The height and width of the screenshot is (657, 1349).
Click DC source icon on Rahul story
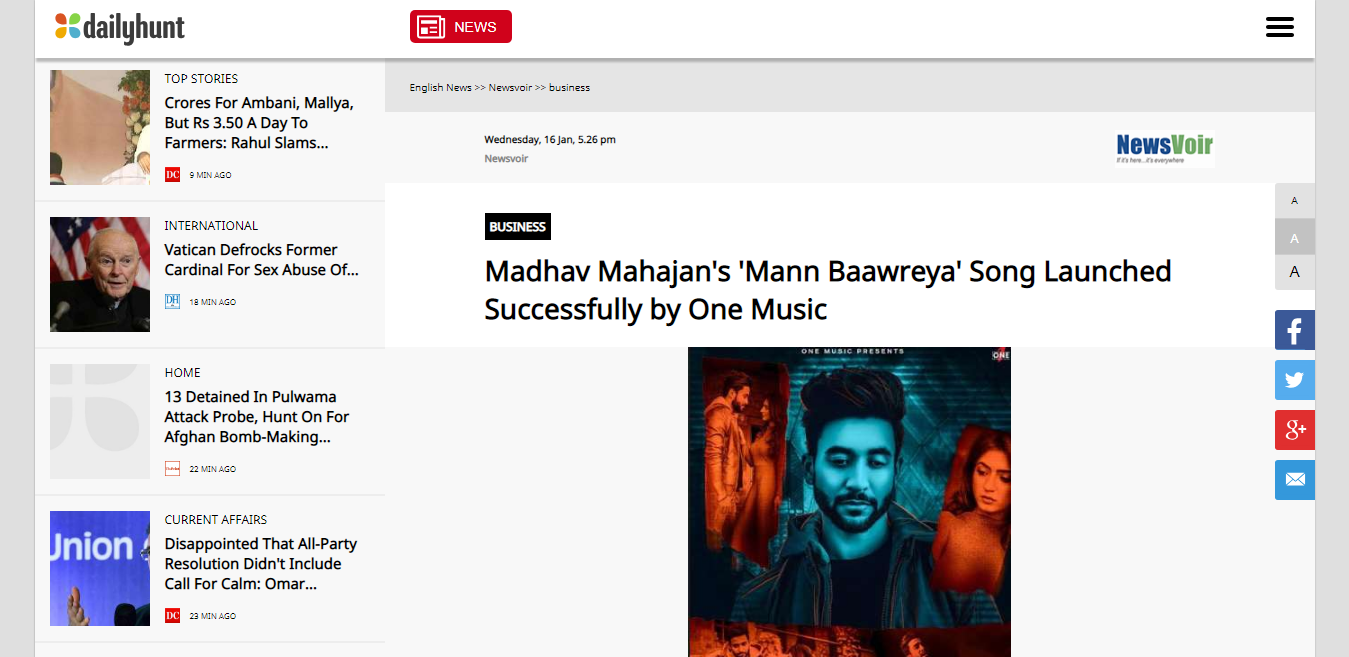pos(172,175)
